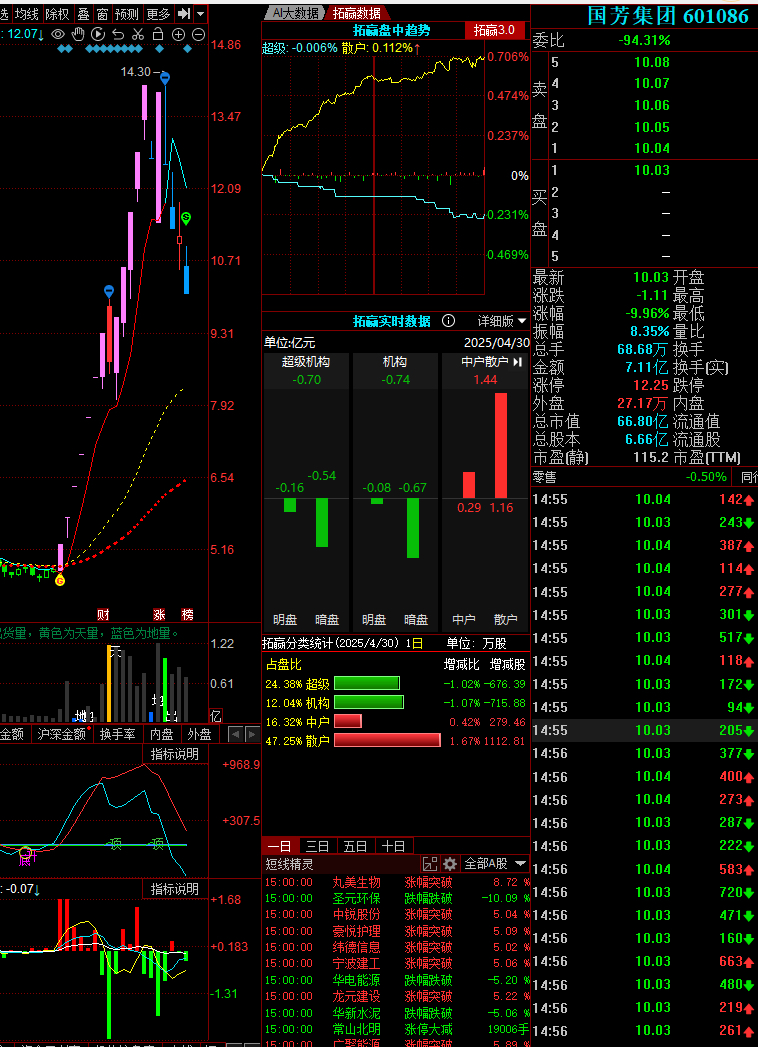Select the 金额 indicator tab
758x1047 pixels.
[11, 735]
